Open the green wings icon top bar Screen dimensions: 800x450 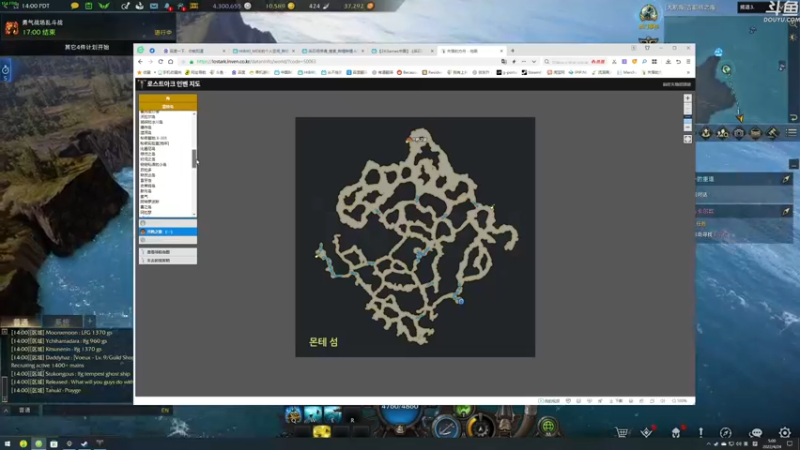tap(104, 6)
